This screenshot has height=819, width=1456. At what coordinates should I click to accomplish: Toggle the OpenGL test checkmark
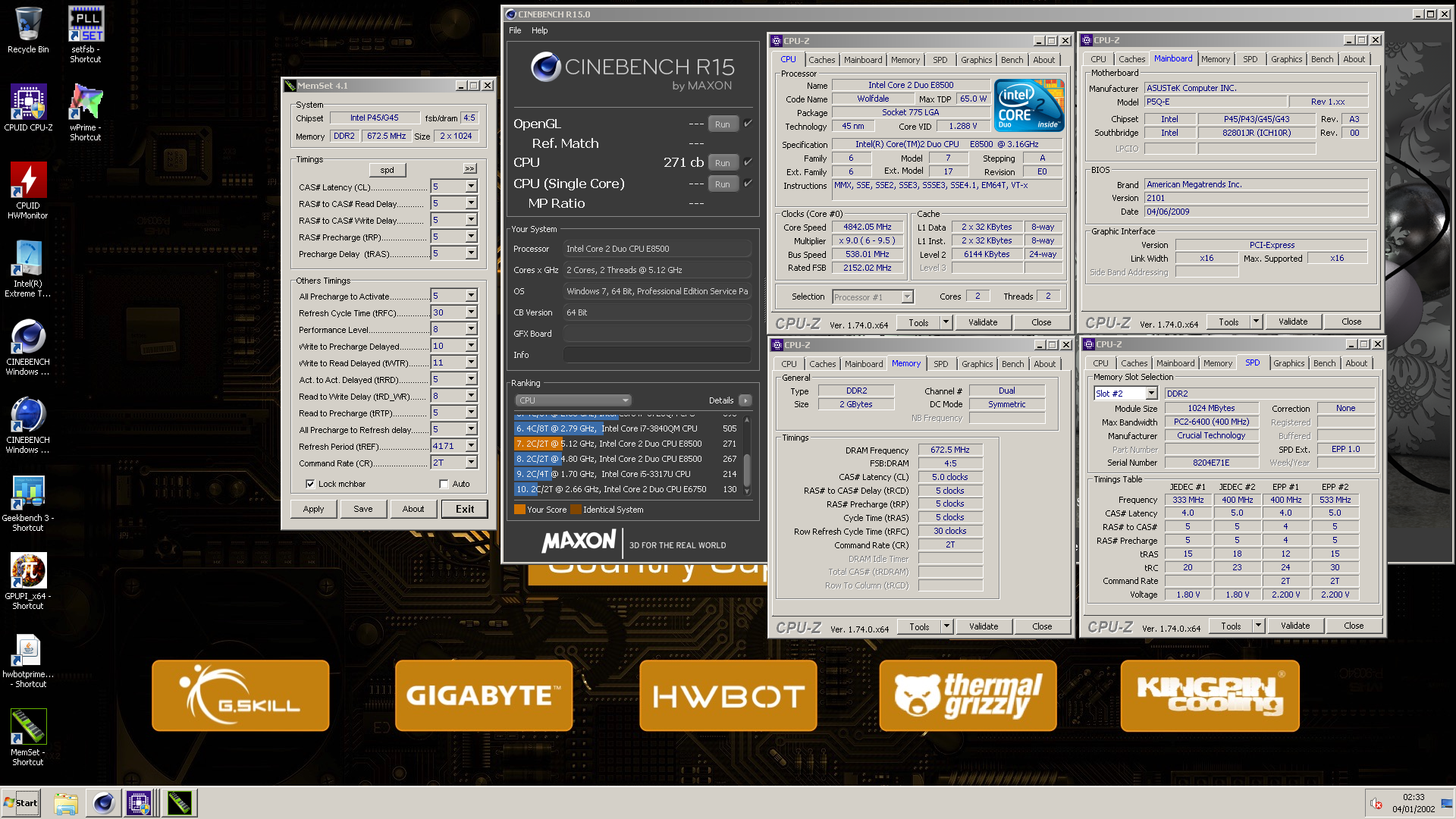[748, 123]
